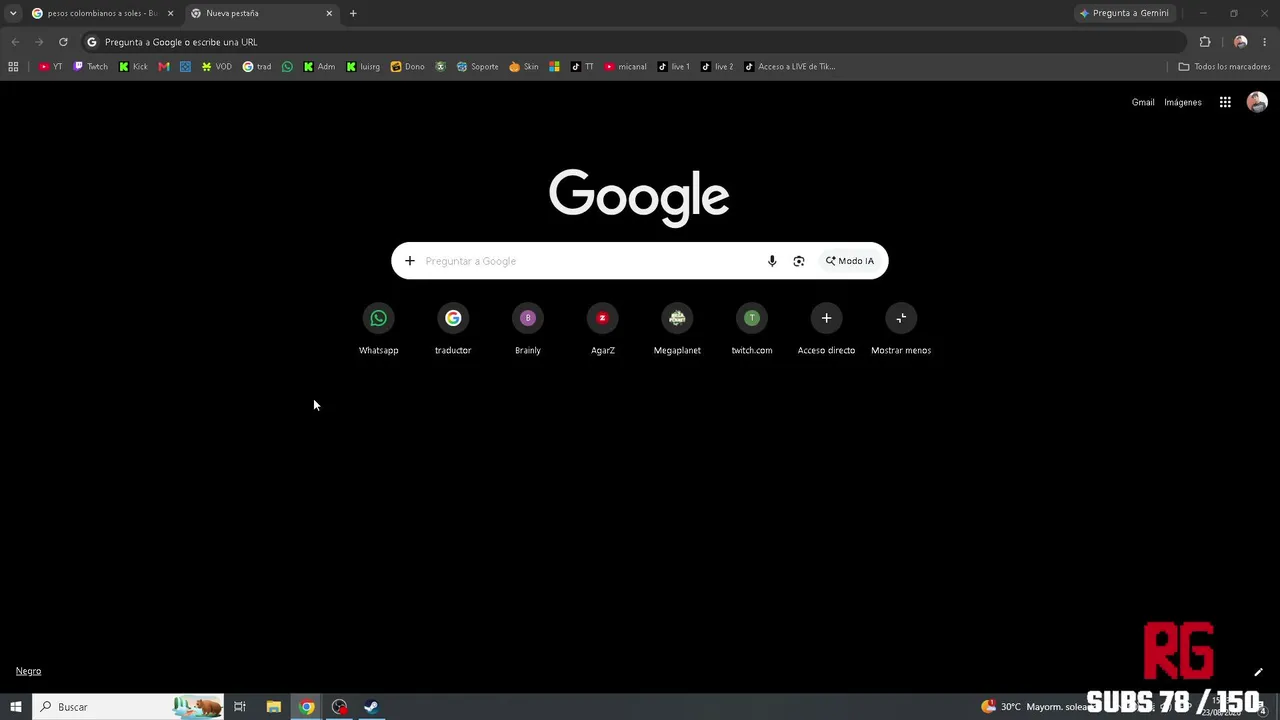The image size is (1280, 720).
Task: Open the Chrome profile avatar in toolbar
Action: coord(1241,42)
